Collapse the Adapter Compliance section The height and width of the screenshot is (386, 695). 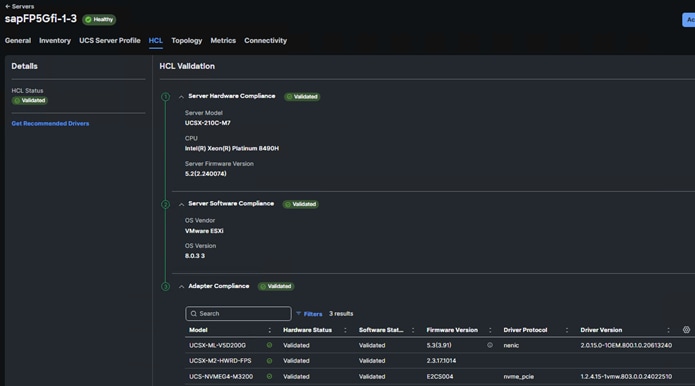point(181,287)
